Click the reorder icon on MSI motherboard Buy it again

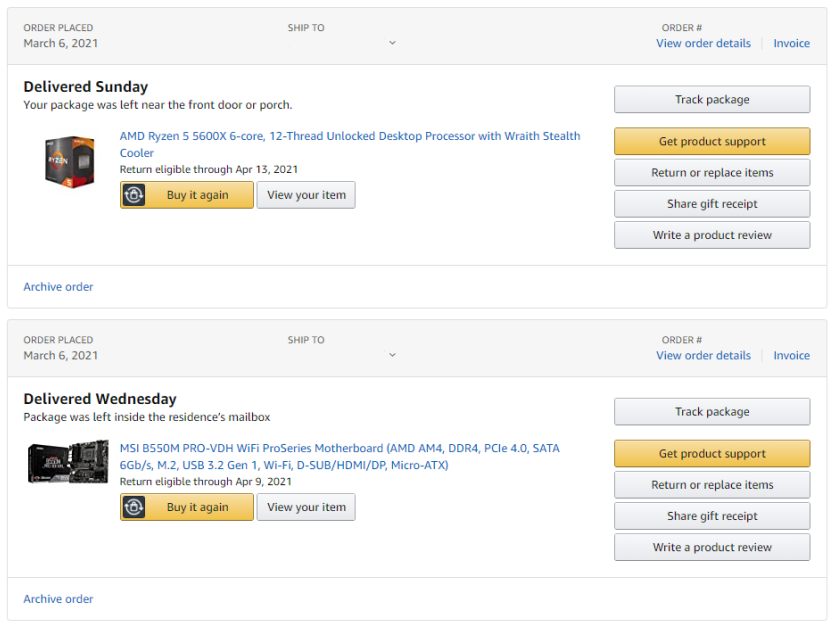(134, 507)
